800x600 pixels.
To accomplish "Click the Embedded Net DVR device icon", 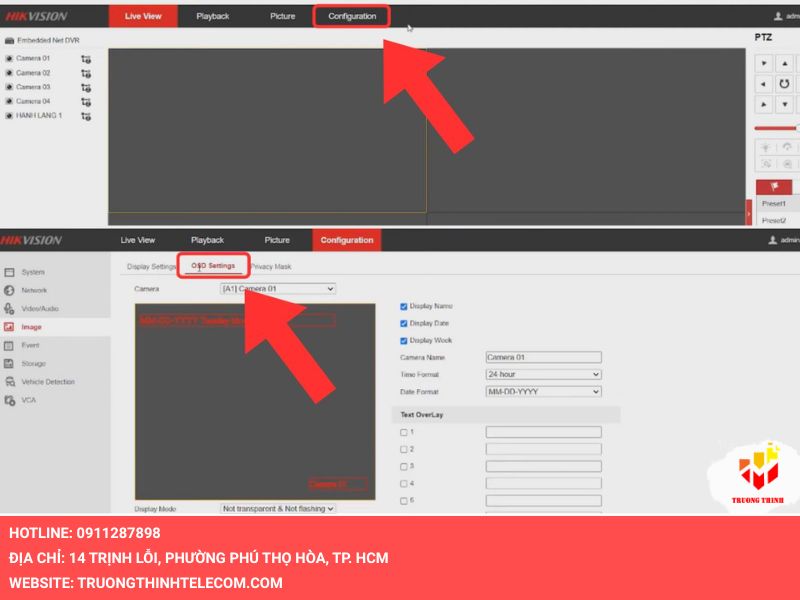I will [x=9, y=40].
